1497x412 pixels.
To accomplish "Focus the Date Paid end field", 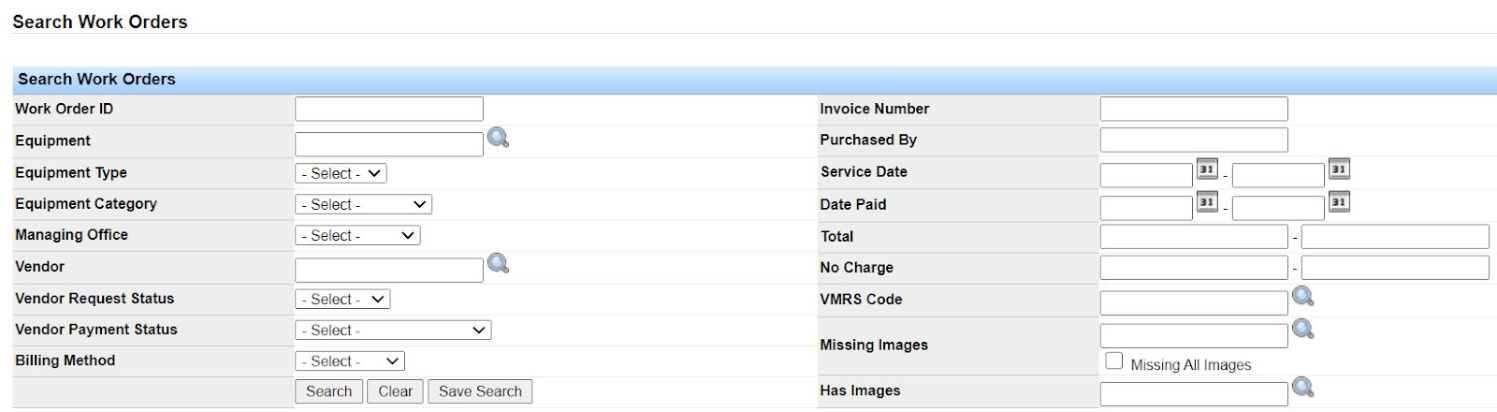I will click(1278, 207).
